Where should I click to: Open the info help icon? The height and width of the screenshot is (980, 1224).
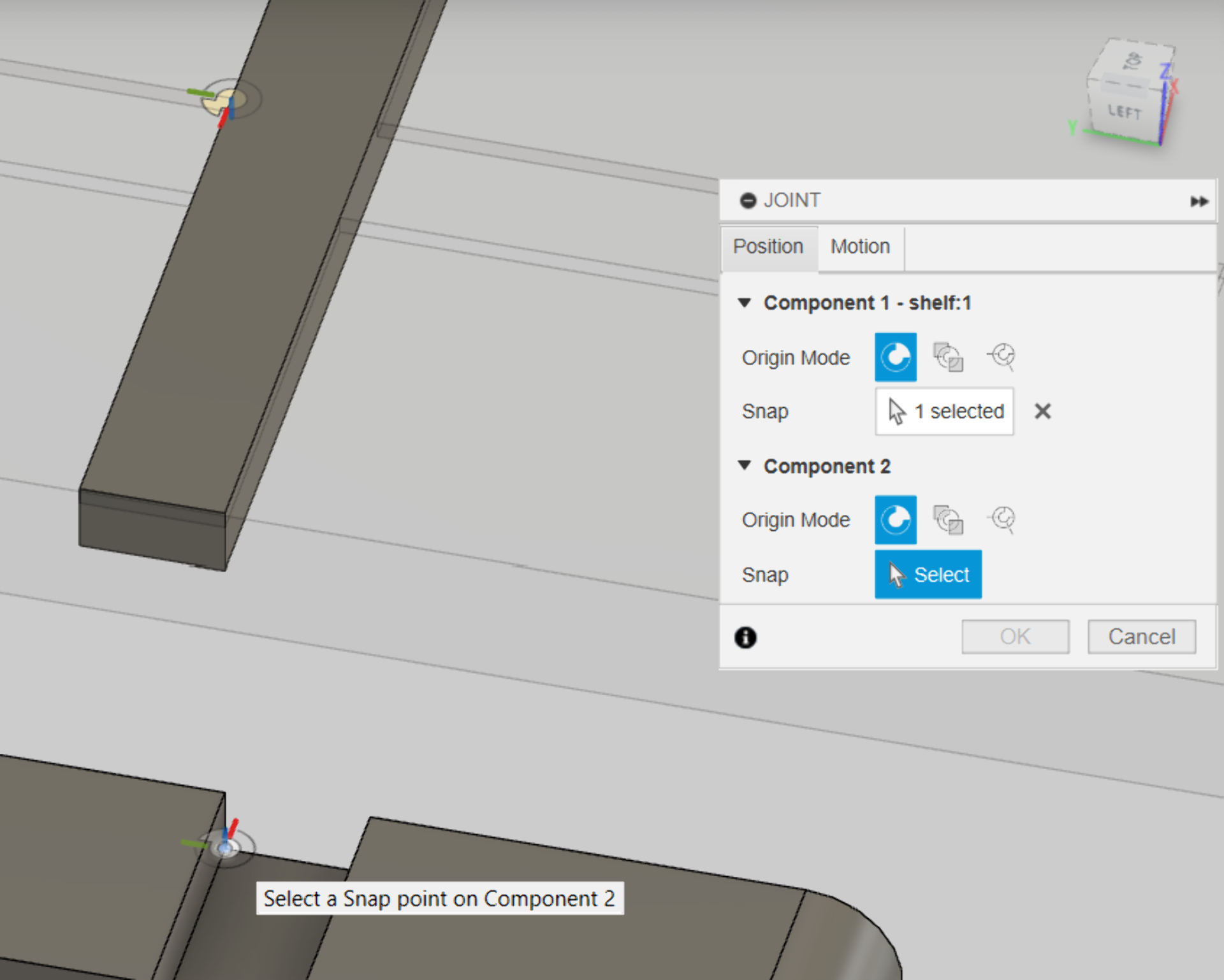[x=745, y=637]
